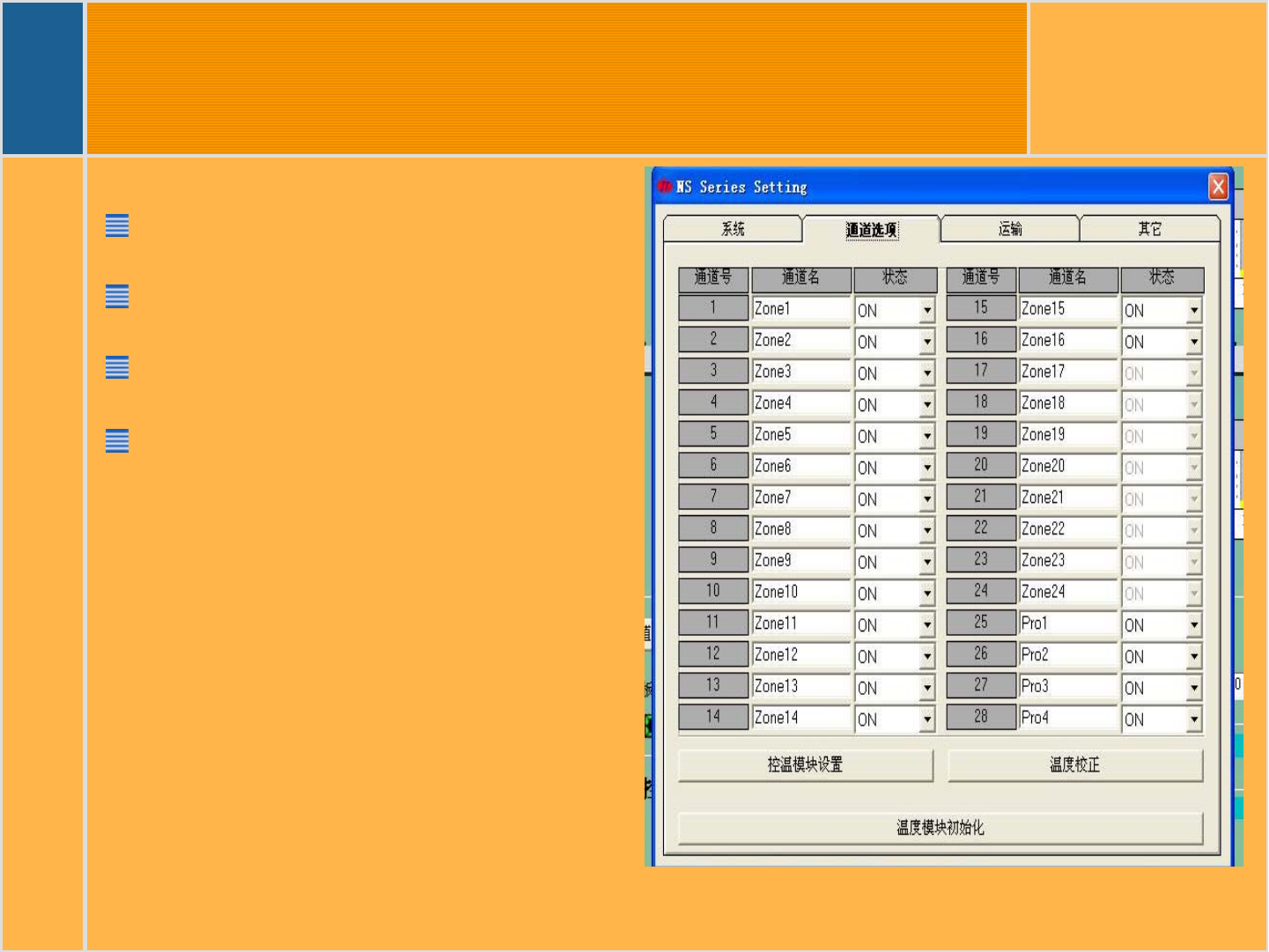Select channel number 9 cell
Screen dimensions: 1269x952
713,559
